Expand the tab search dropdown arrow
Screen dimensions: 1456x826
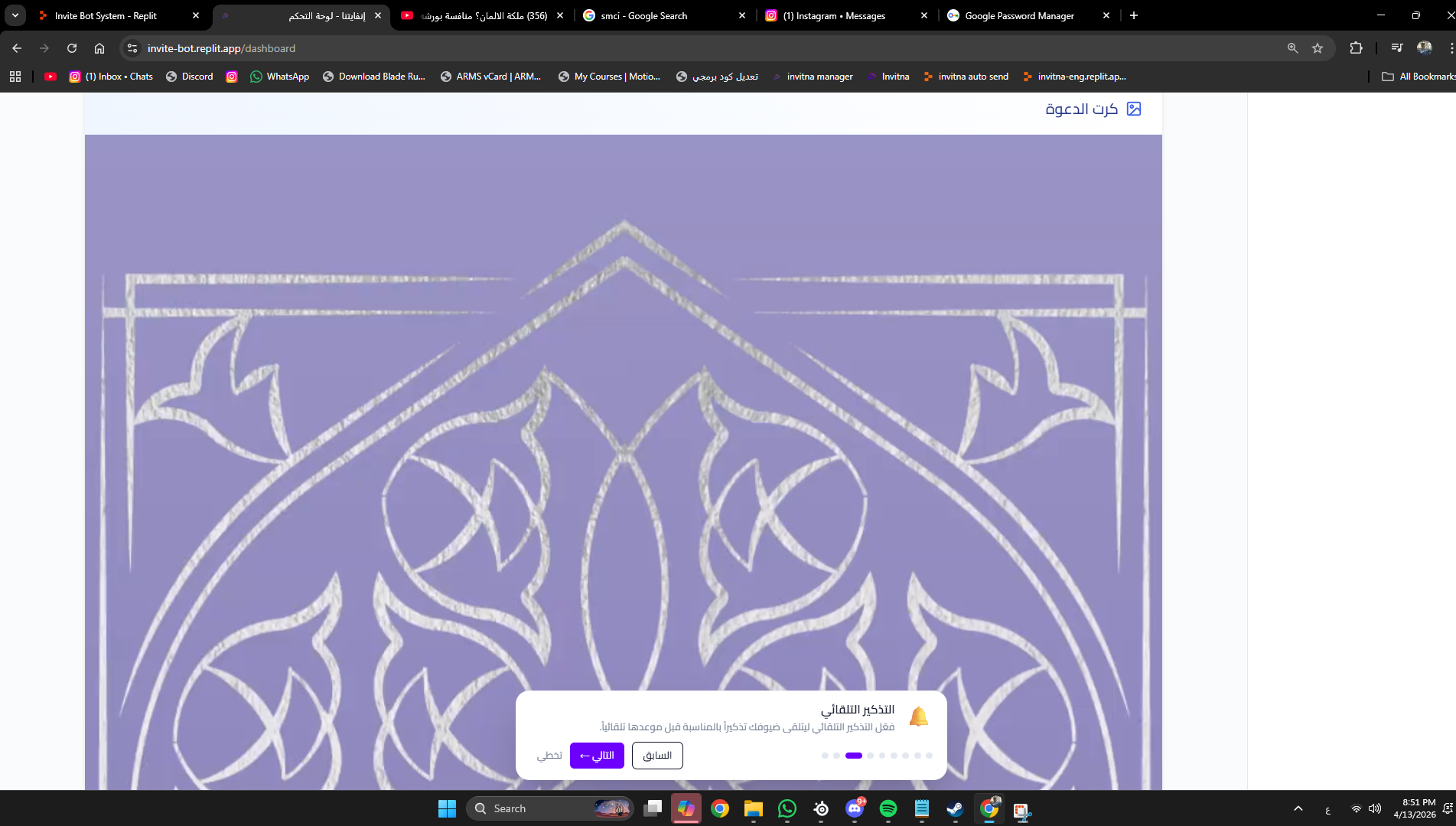click(15, 15)
